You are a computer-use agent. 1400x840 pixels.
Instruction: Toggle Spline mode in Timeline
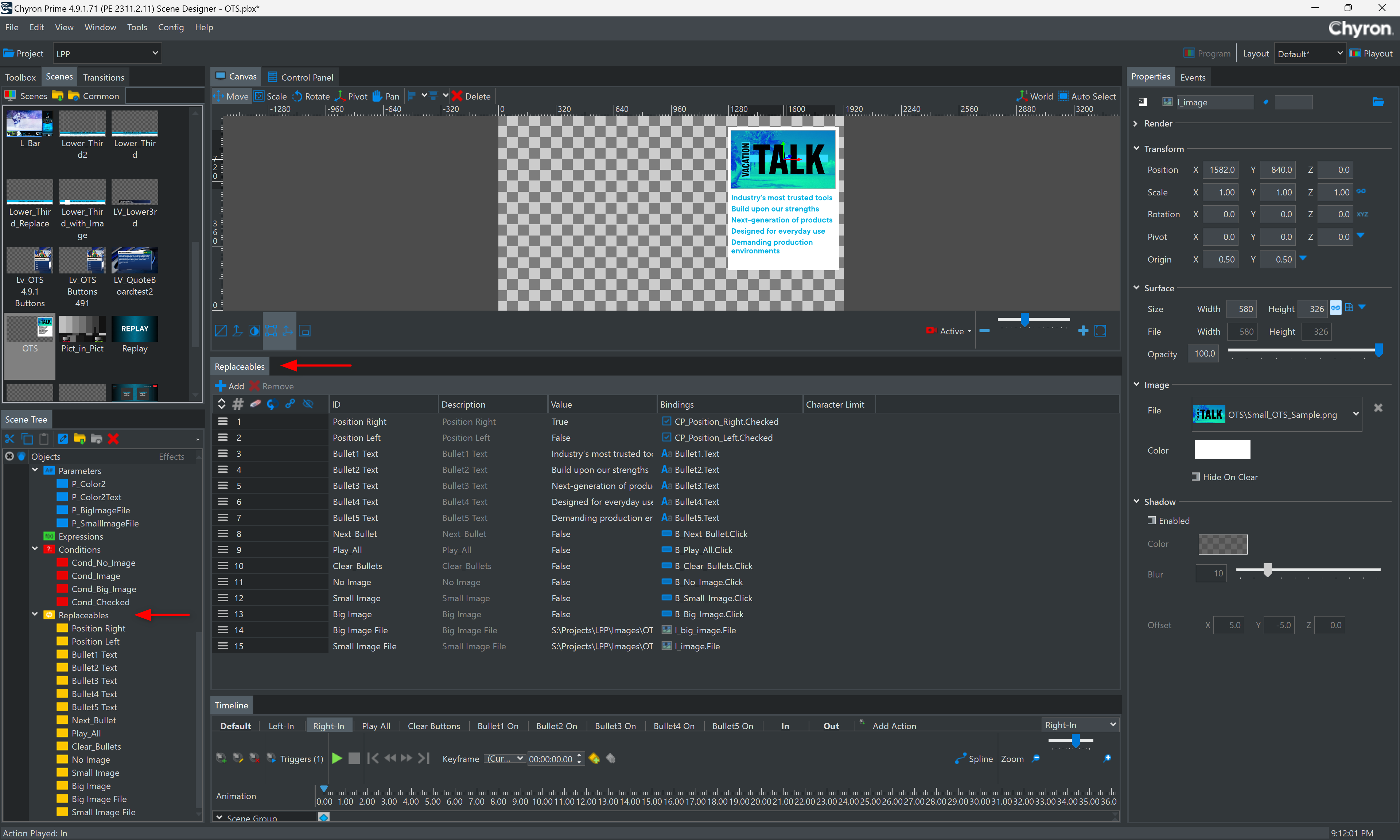tap(974, 758)
